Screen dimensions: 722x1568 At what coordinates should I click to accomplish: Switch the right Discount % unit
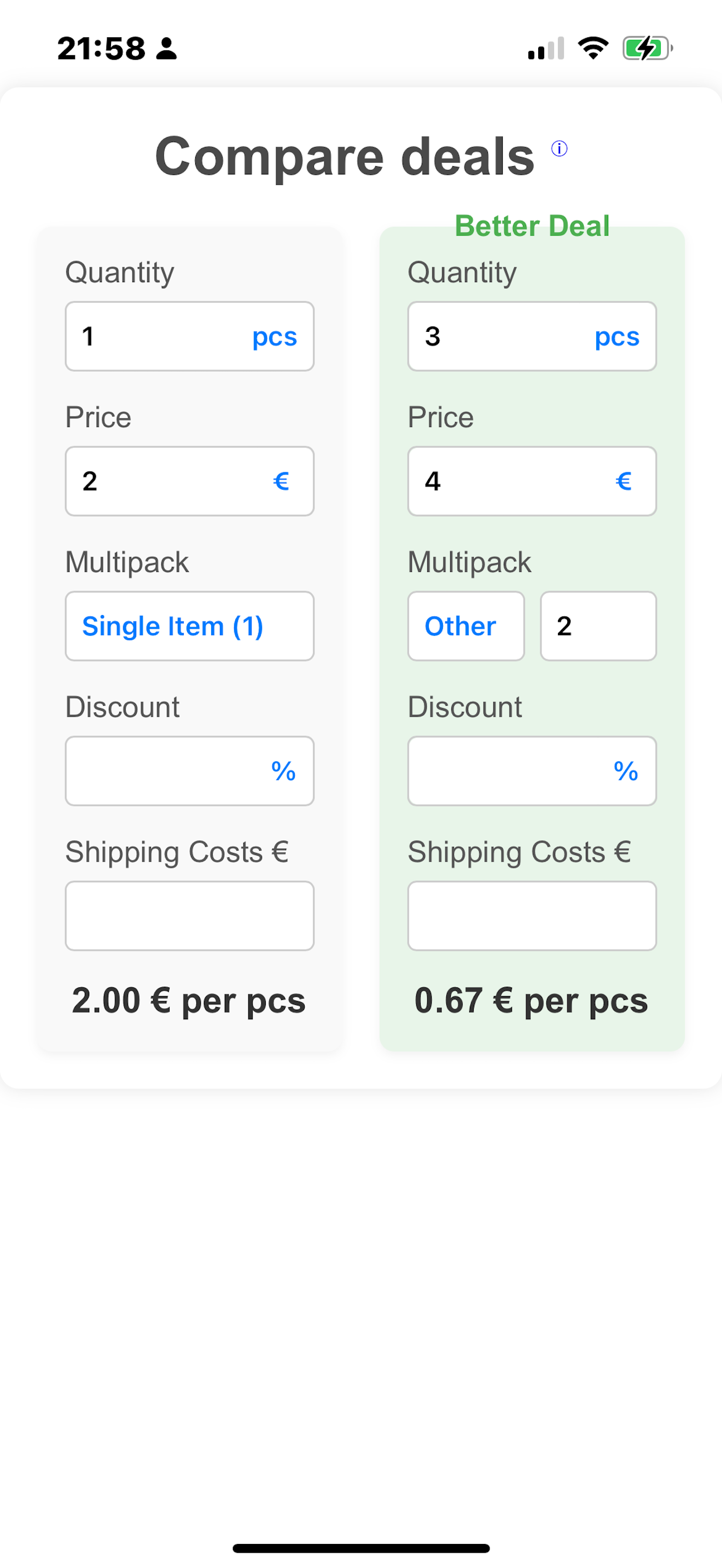click(625, 771)
